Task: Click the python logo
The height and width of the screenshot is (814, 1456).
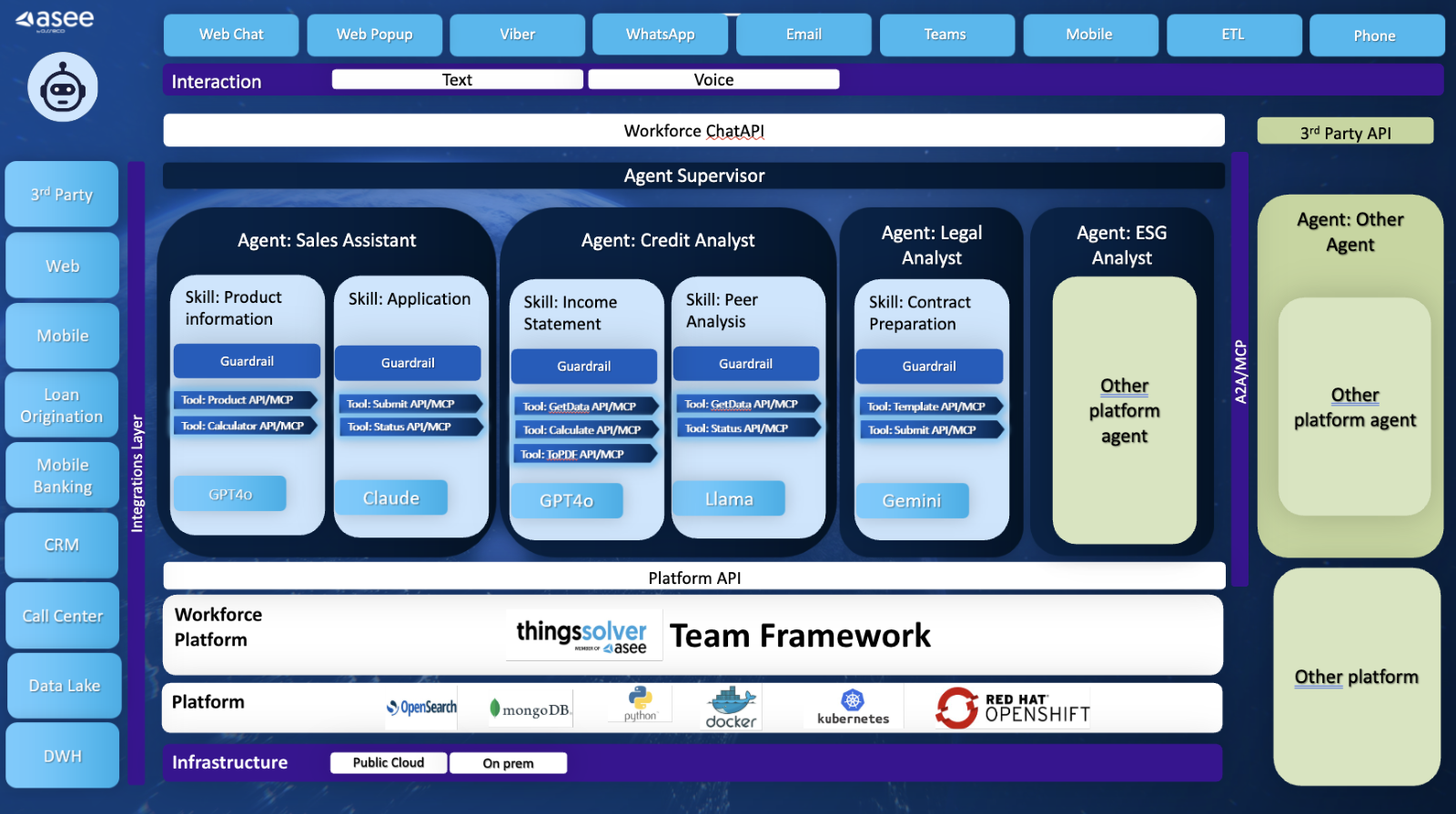Action: [x=641, y=704]
